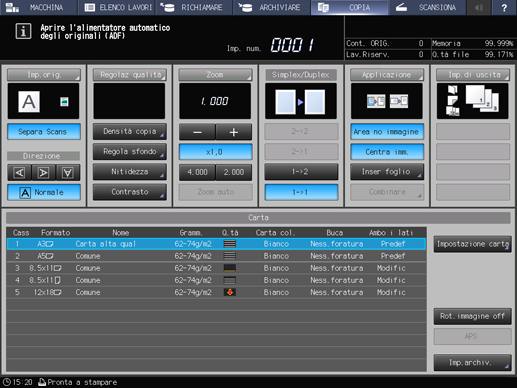Image resolution: width=517 pixels, height=388 pixels.
Task: Click the information icon beside ADF message
Action: [x=23, y=31]
